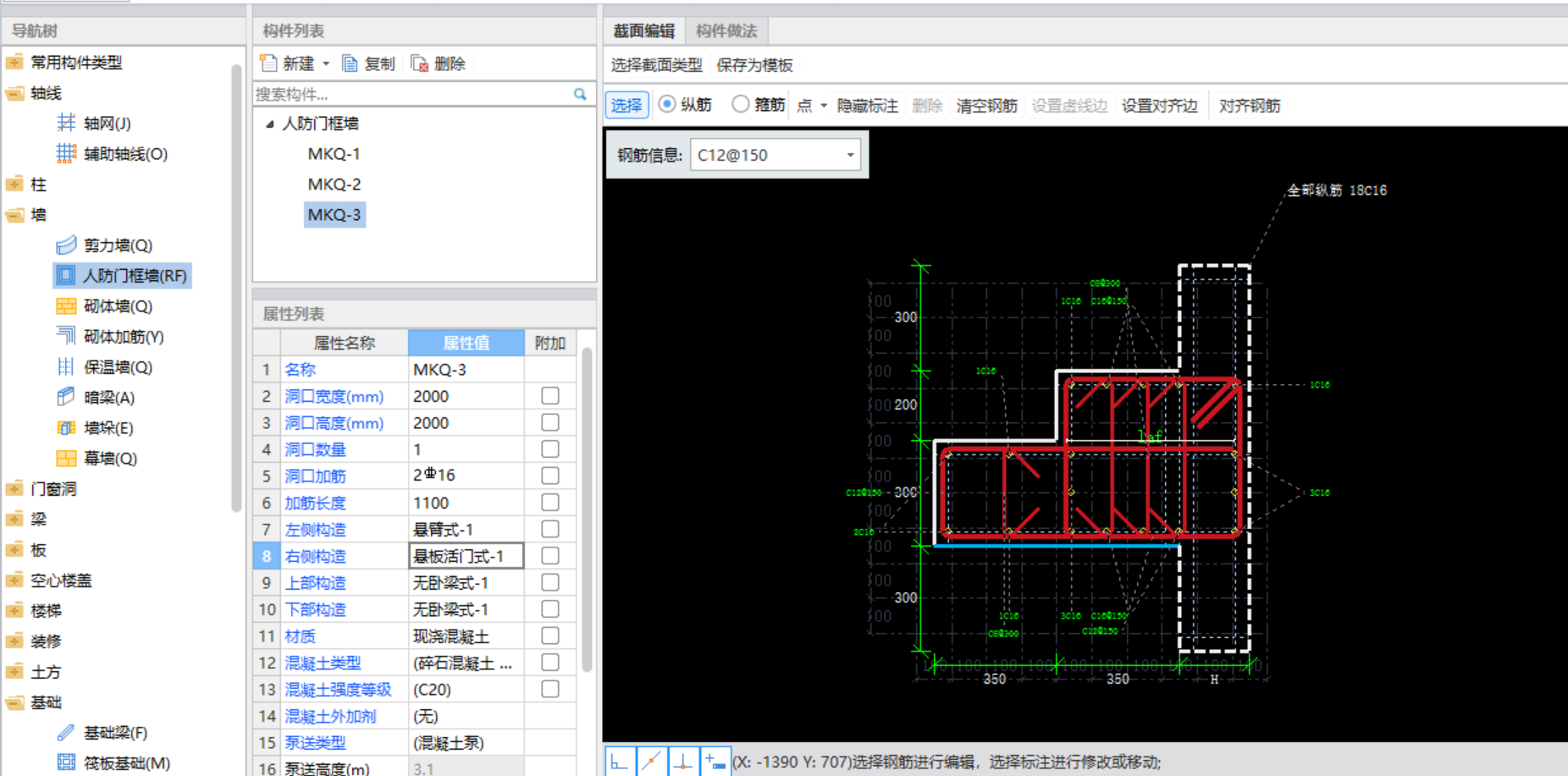Click the 左侧构造 value 悬臂式-1 cell

pos(467,530)
